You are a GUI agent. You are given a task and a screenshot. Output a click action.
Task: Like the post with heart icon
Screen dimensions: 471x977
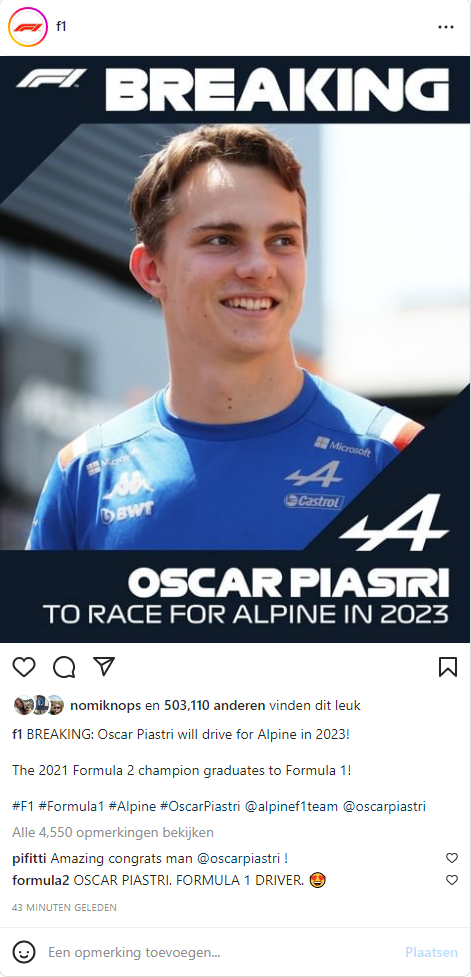pos(24,667)
